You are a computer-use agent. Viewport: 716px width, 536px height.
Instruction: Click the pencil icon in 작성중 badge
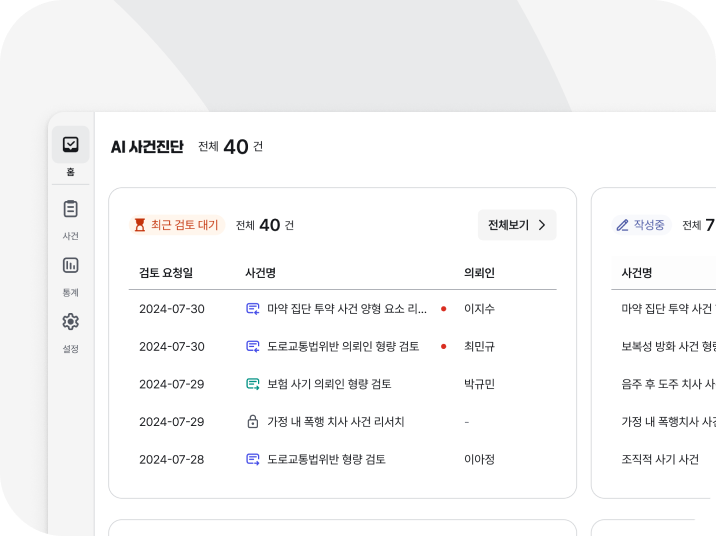pos(622,225)
